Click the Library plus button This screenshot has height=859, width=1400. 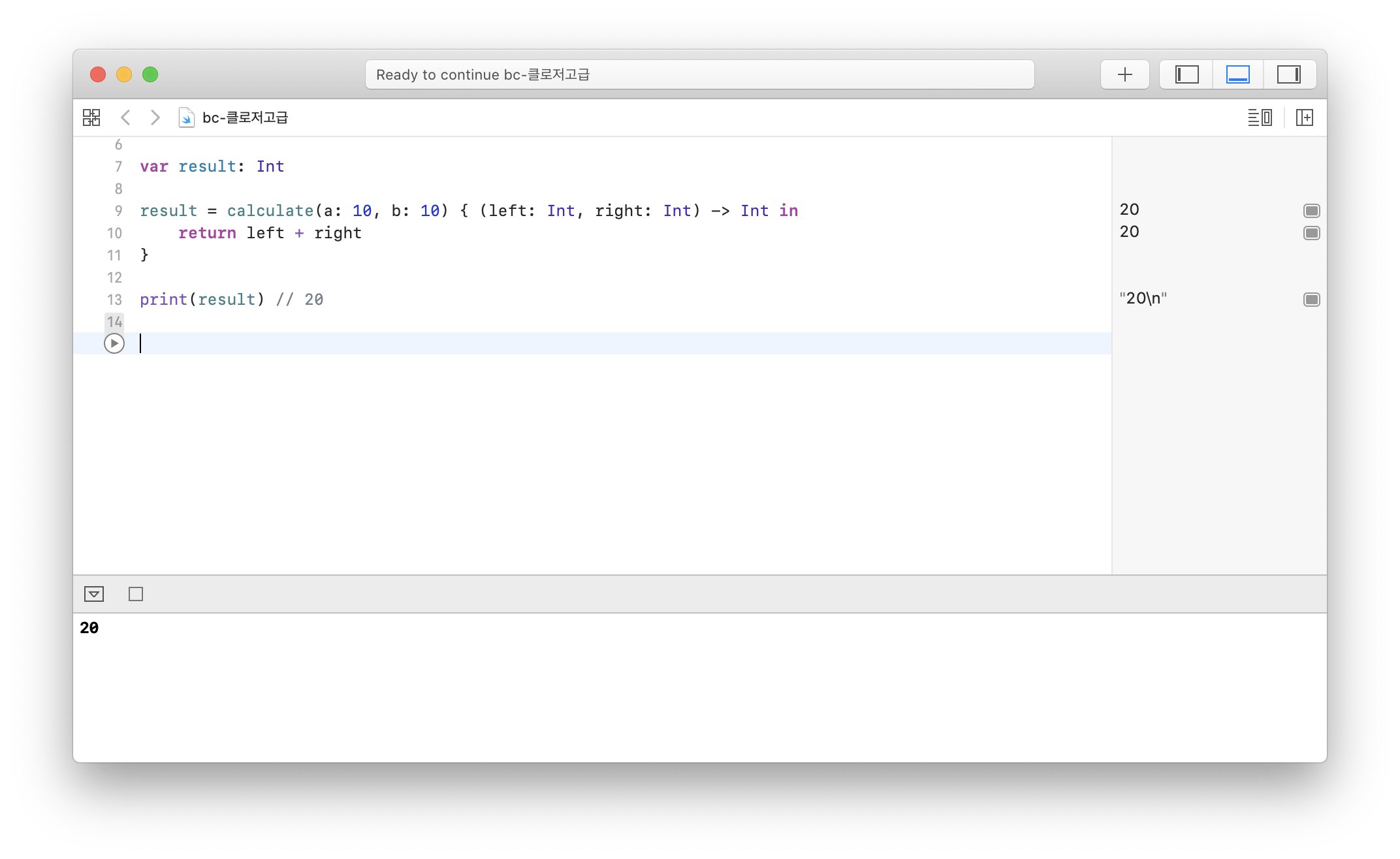click(x=1124, y=74)
